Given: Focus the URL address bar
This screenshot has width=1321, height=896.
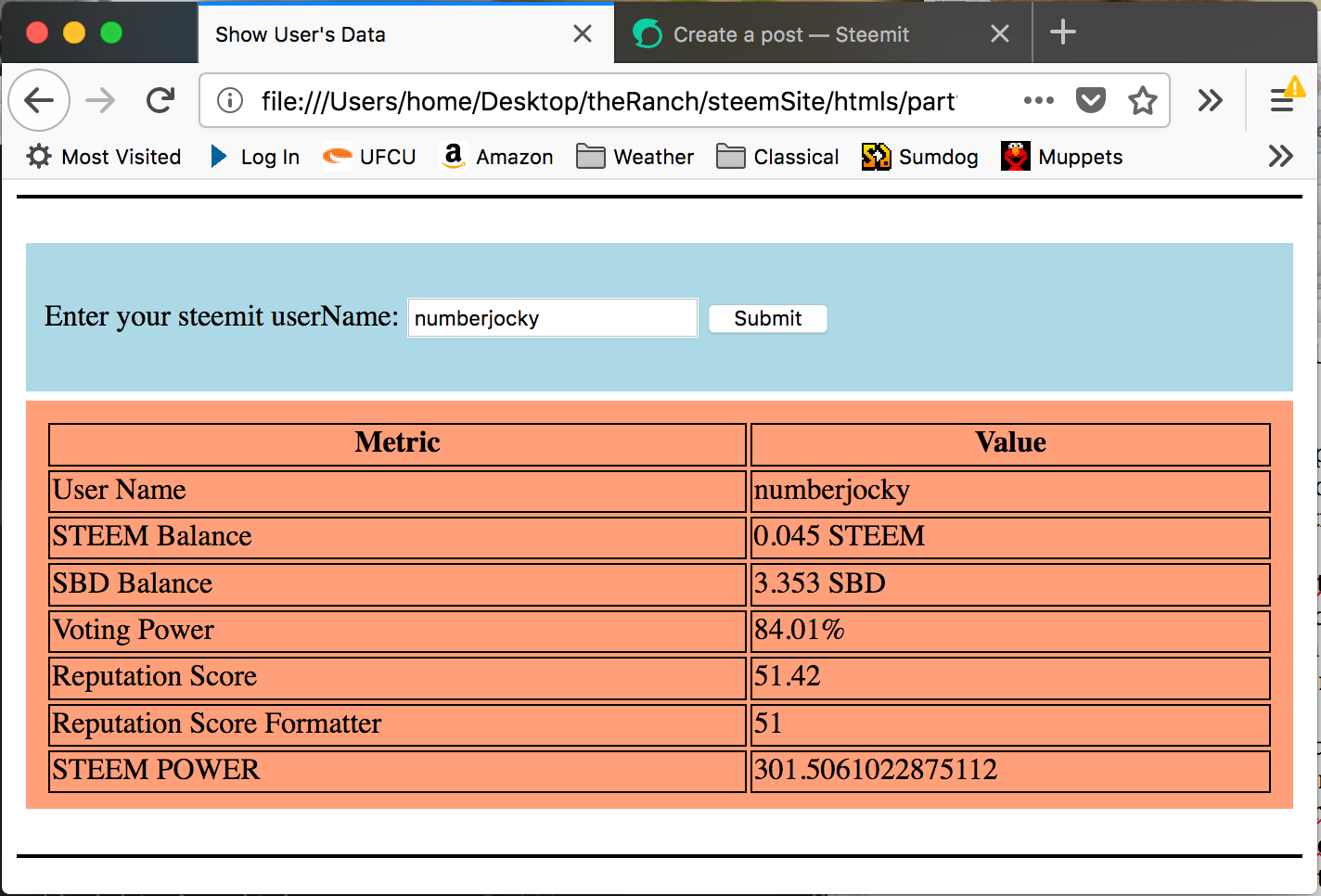Looking at the screenshot, I should [x=608, y=100].
